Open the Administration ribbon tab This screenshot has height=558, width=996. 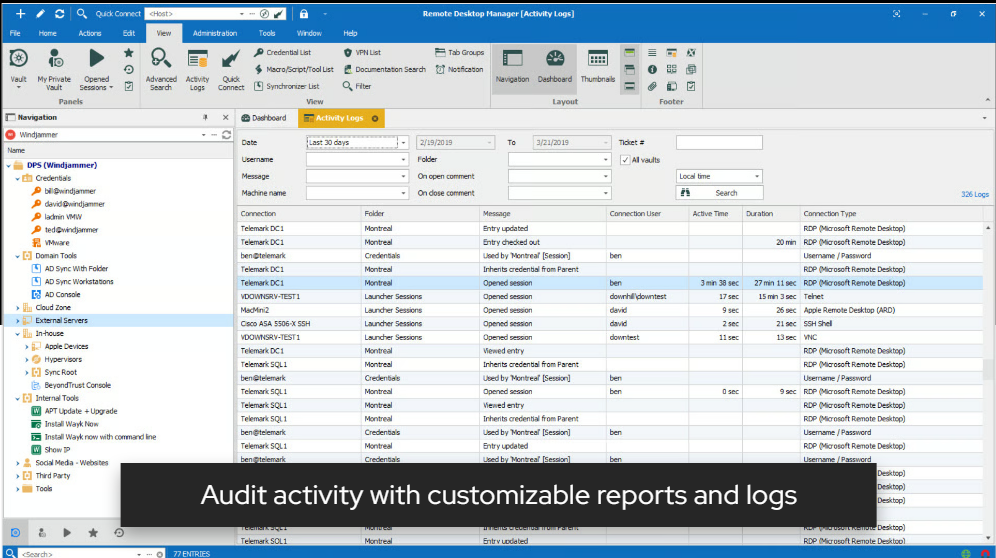tap(215, 33)
